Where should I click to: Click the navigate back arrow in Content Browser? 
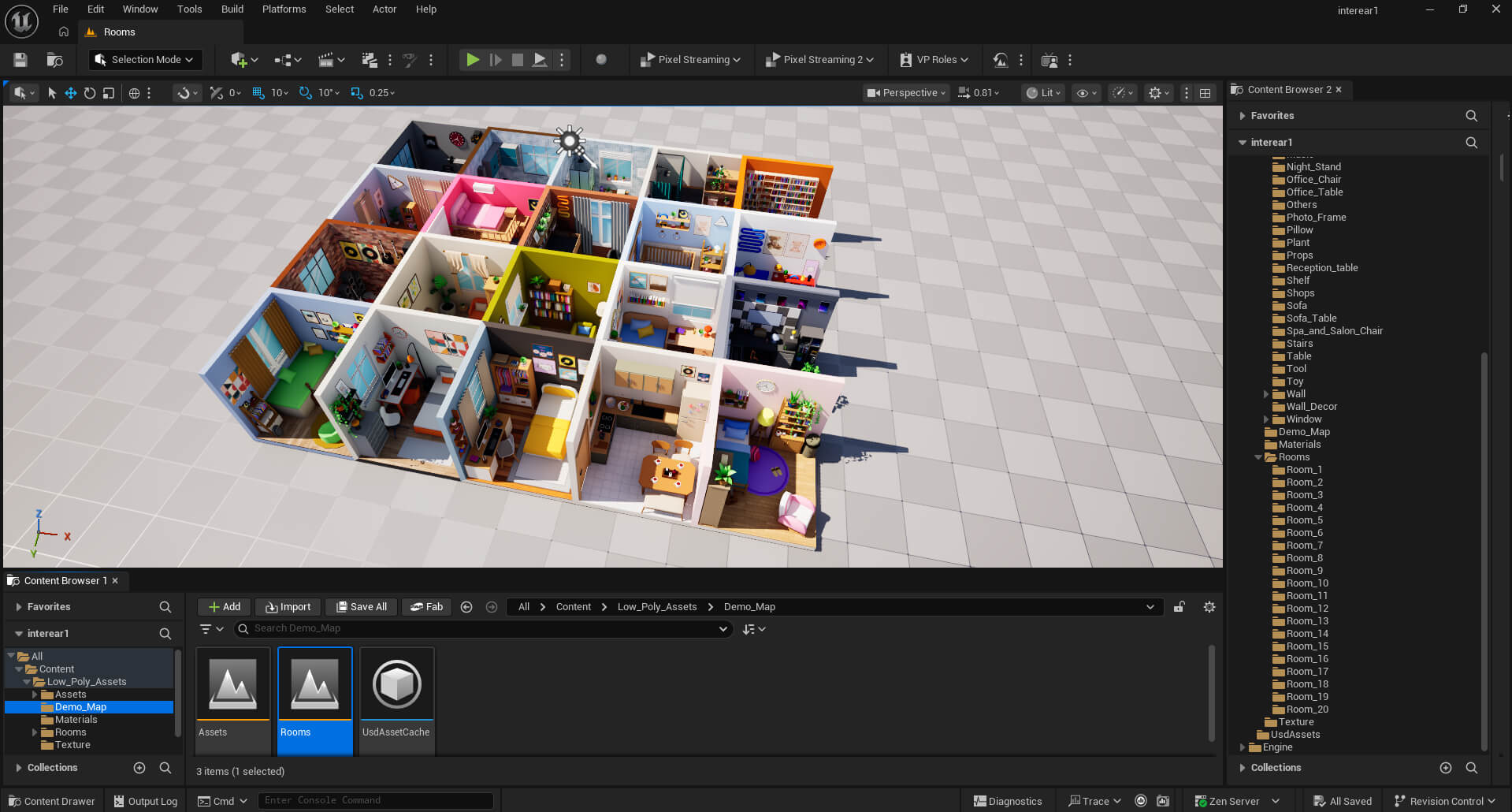[466, 607]
